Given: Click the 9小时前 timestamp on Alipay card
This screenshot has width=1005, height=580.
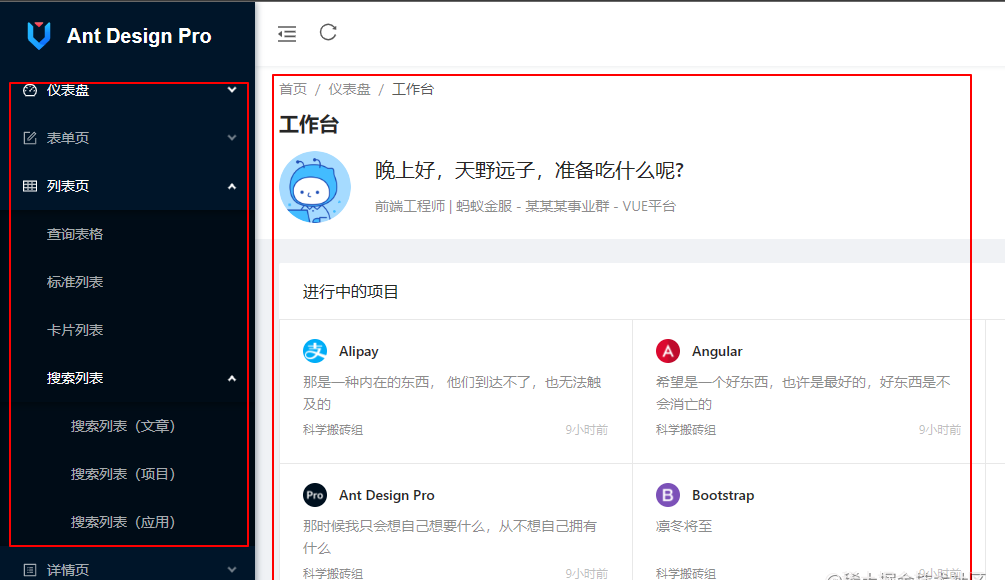Looking at the screenshot, I should [586, 430].
